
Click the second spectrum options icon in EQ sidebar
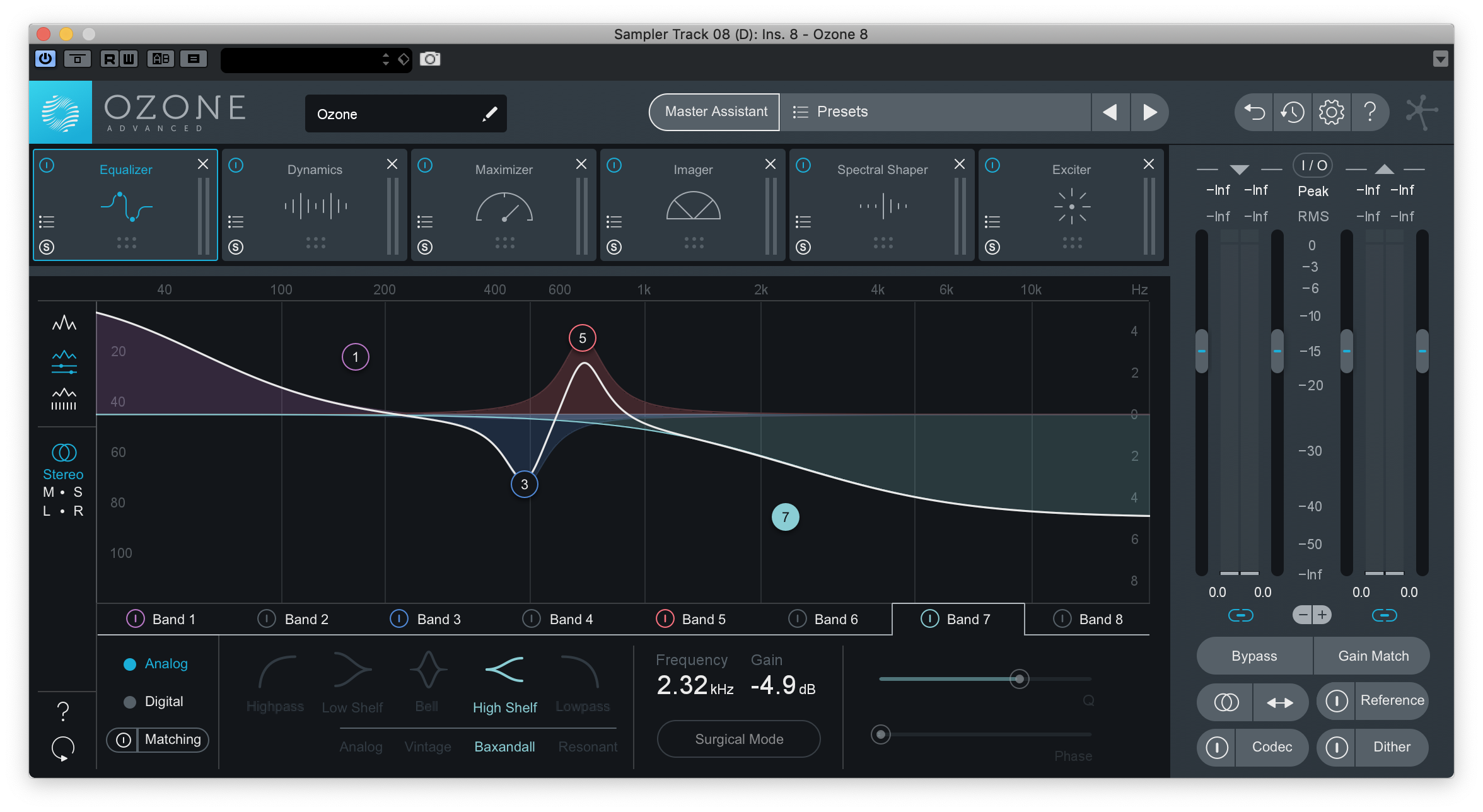tap(64, 362)
